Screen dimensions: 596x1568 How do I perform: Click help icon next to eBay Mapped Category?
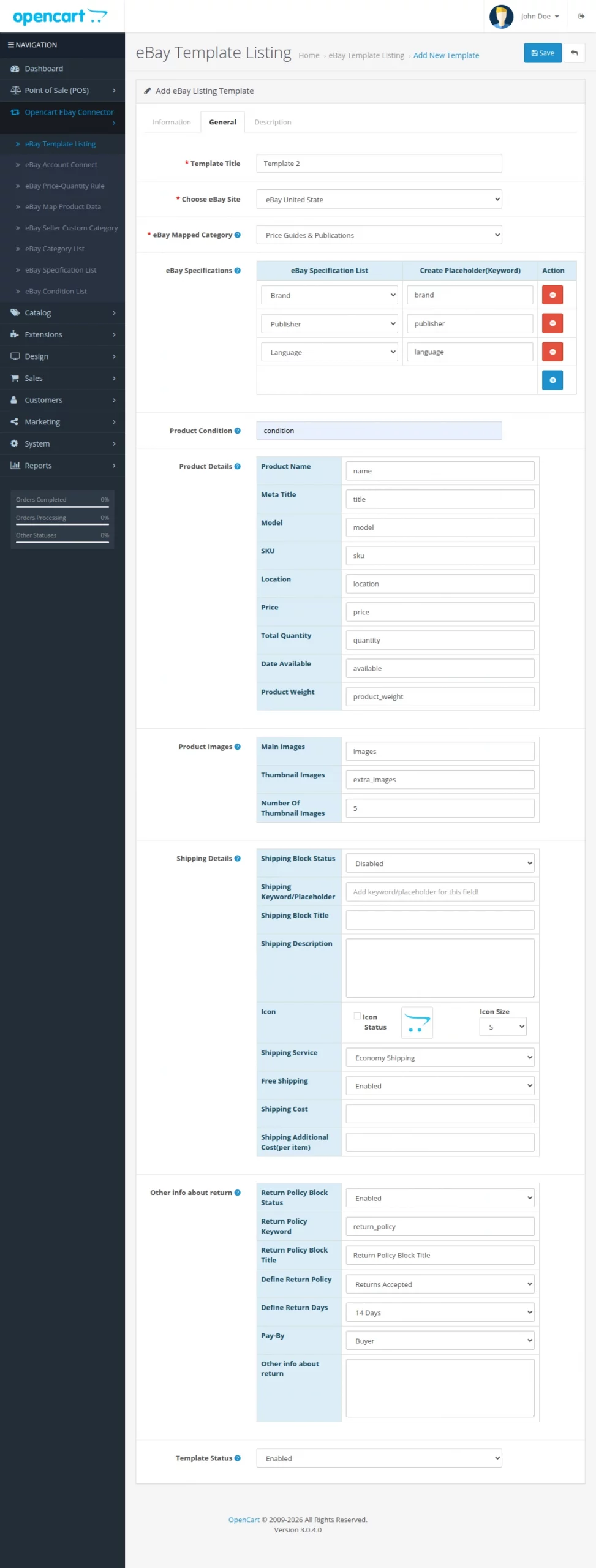pyautogui.click(x=238, y=235)
